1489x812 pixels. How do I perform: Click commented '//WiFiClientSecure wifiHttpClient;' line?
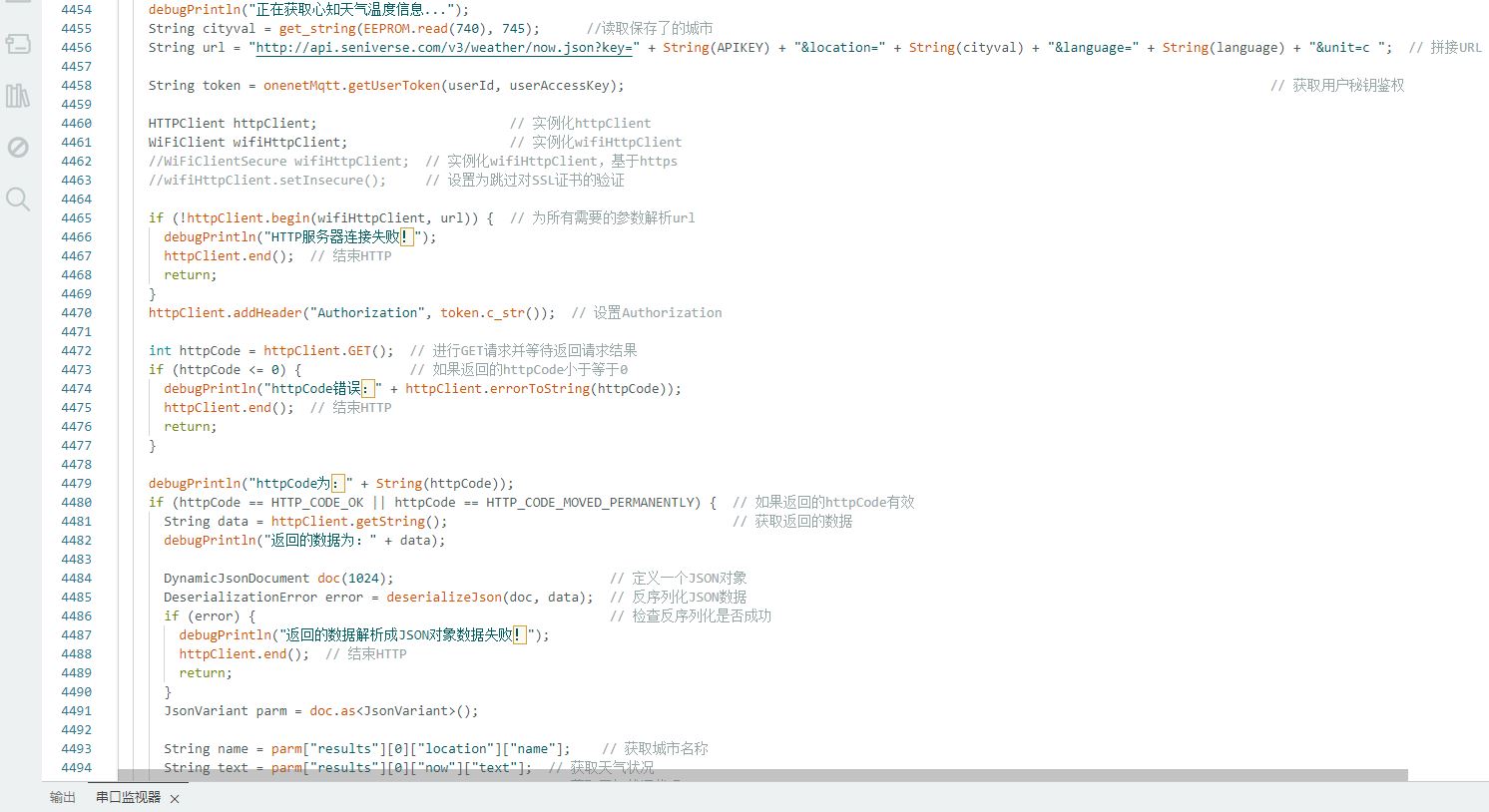click(x=278, y=161)
